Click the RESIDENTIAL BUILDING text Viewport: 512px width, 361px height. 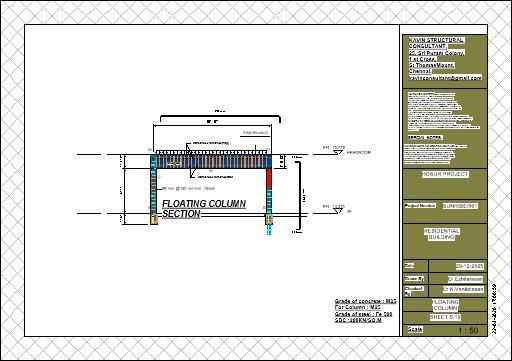442,234
